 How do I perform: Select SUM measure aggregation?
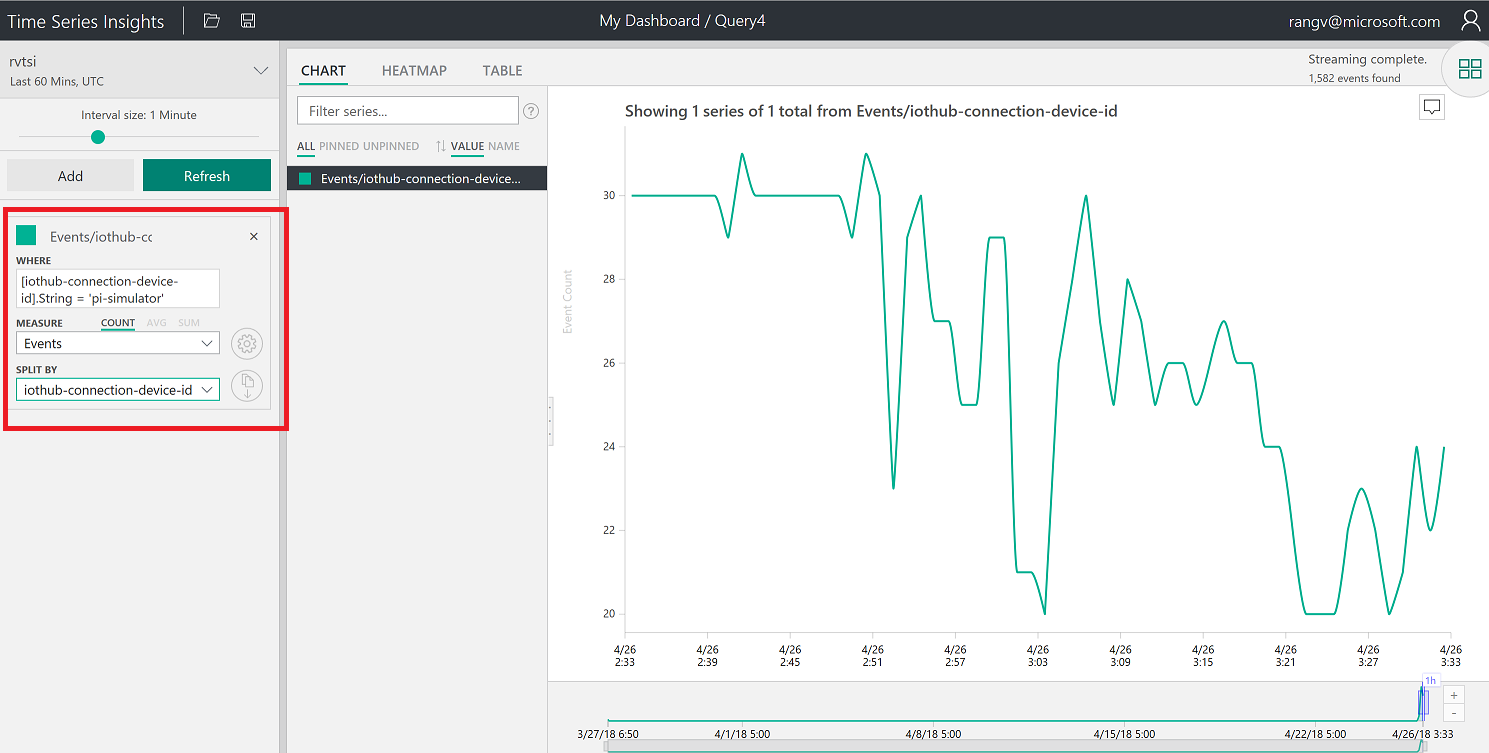(x=189, y=323)
